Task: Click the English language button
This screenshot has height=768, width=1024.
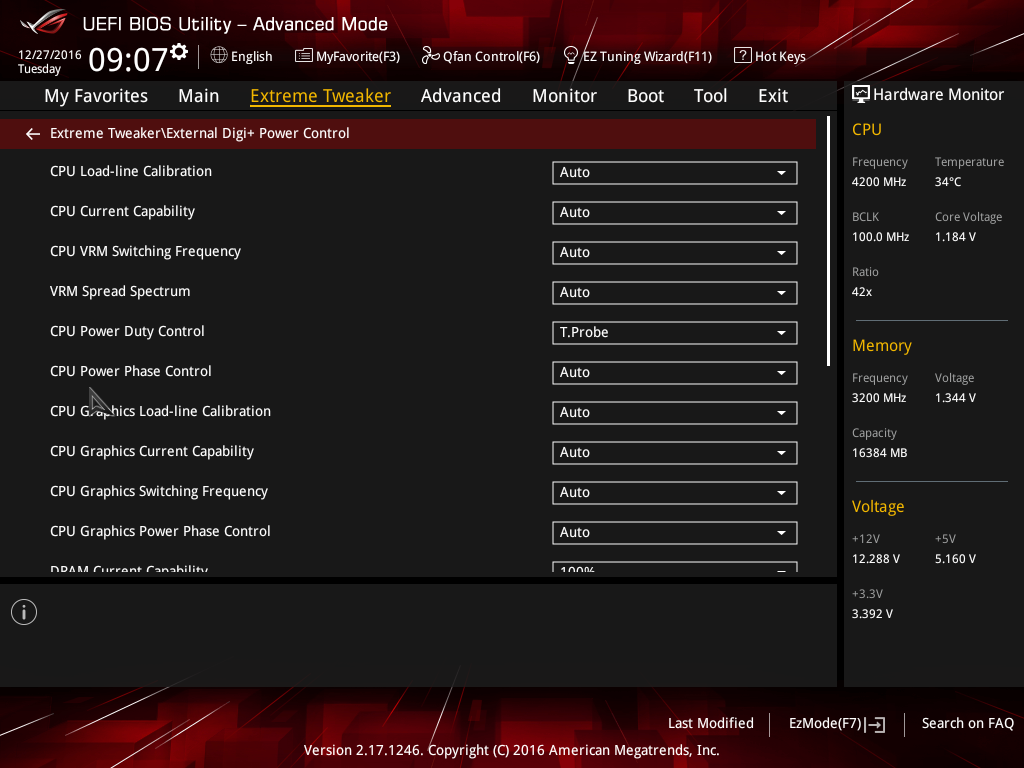Action: (242, 56)
